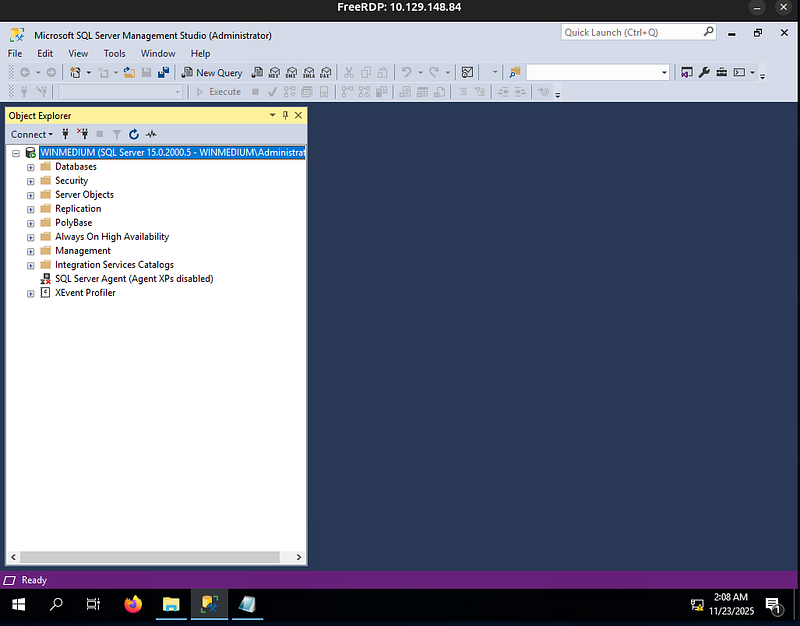This screenshot has height=626, width=800.
Task: Open taskbar search magnifier
Action: coord(56,605)
